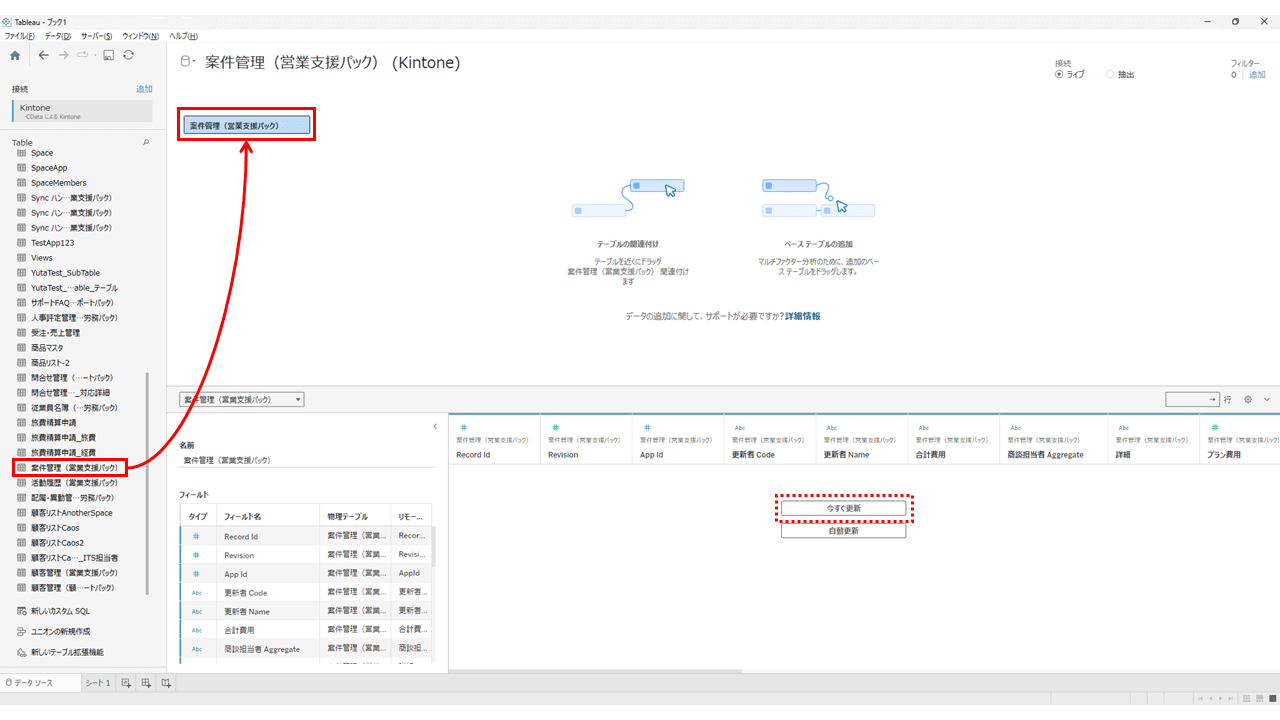Click the 今すぐ更新 button
Screen dimensions: 1280x720
[x=843, y=508]
